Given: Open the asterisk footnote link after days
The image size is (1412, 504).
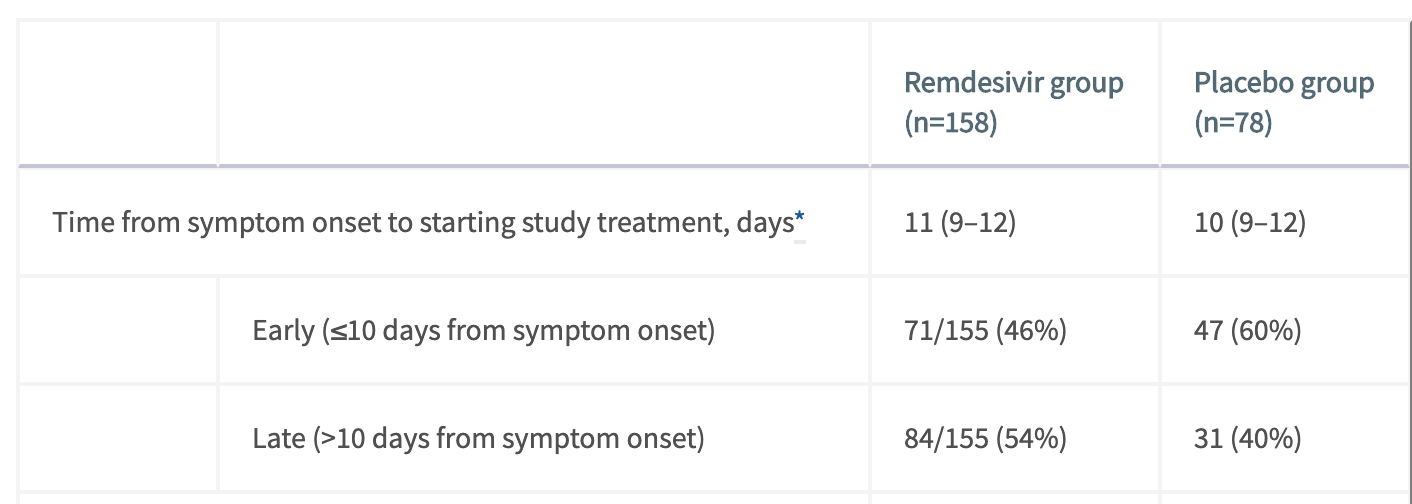Looking at the screenshot, I should (799, 222).
